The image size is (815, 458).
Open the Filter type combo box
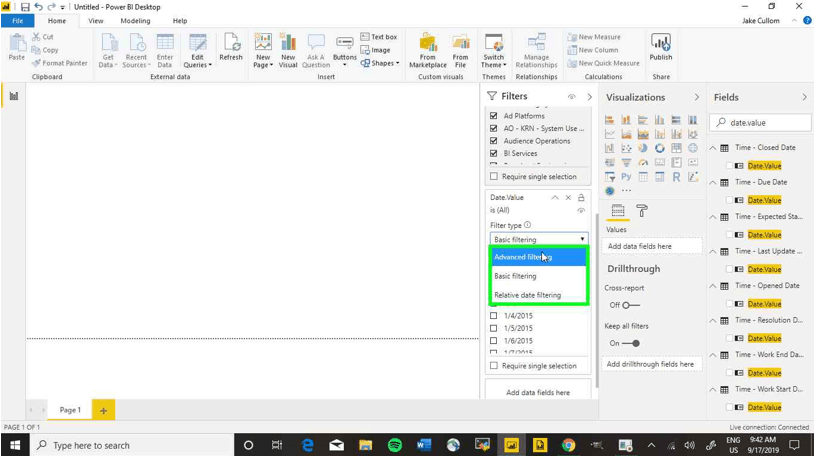[x=539, y=239]
